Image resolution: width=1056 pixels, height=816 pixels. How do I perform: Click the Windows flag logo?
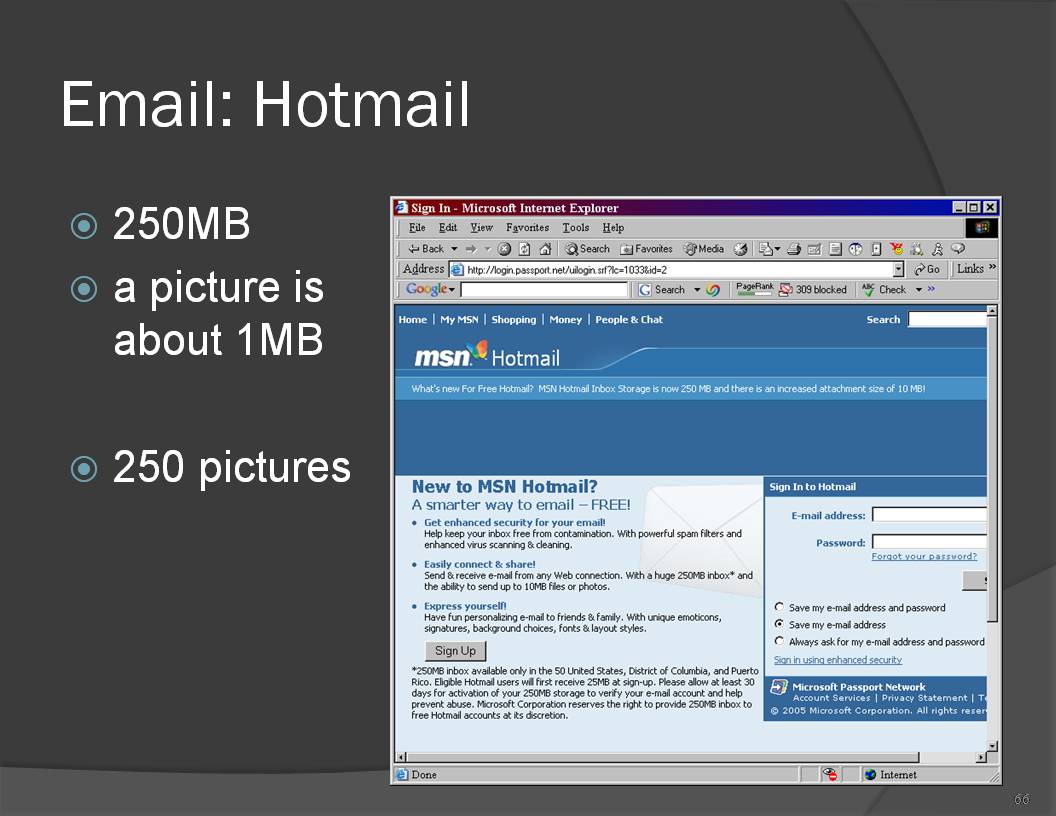point(982,228)
